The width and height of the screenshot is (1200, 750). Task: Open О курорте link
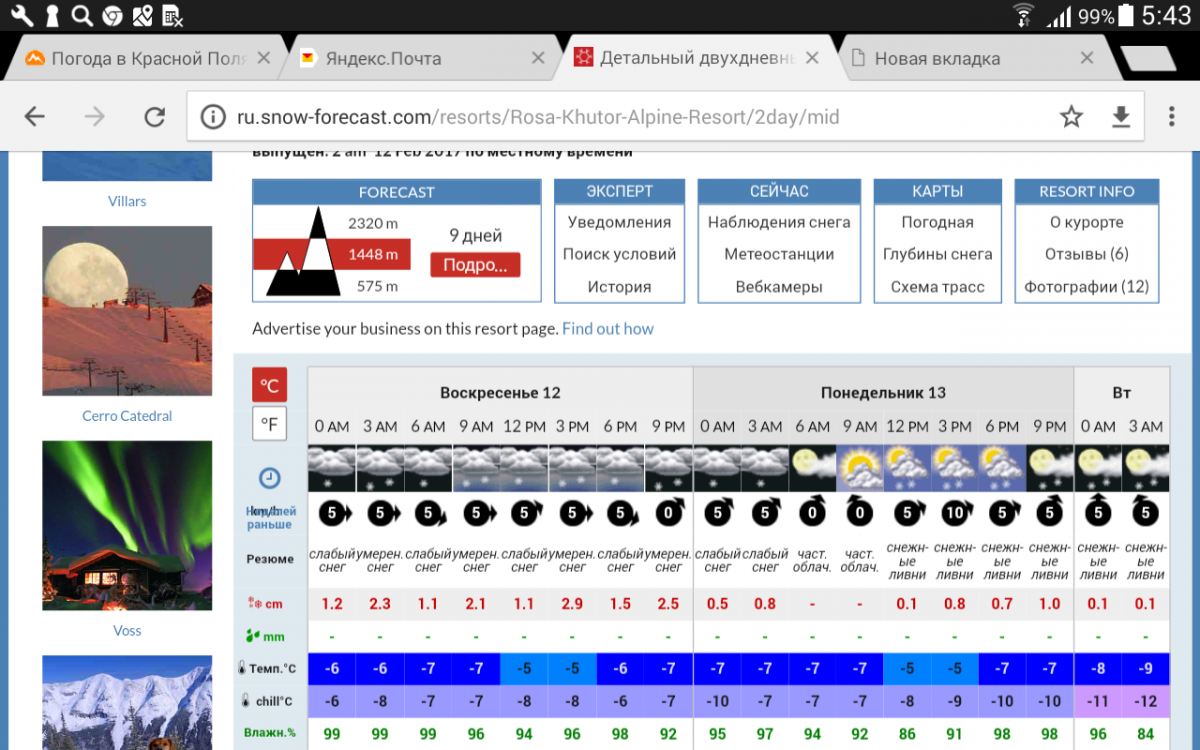click(x=1087, y=222)
